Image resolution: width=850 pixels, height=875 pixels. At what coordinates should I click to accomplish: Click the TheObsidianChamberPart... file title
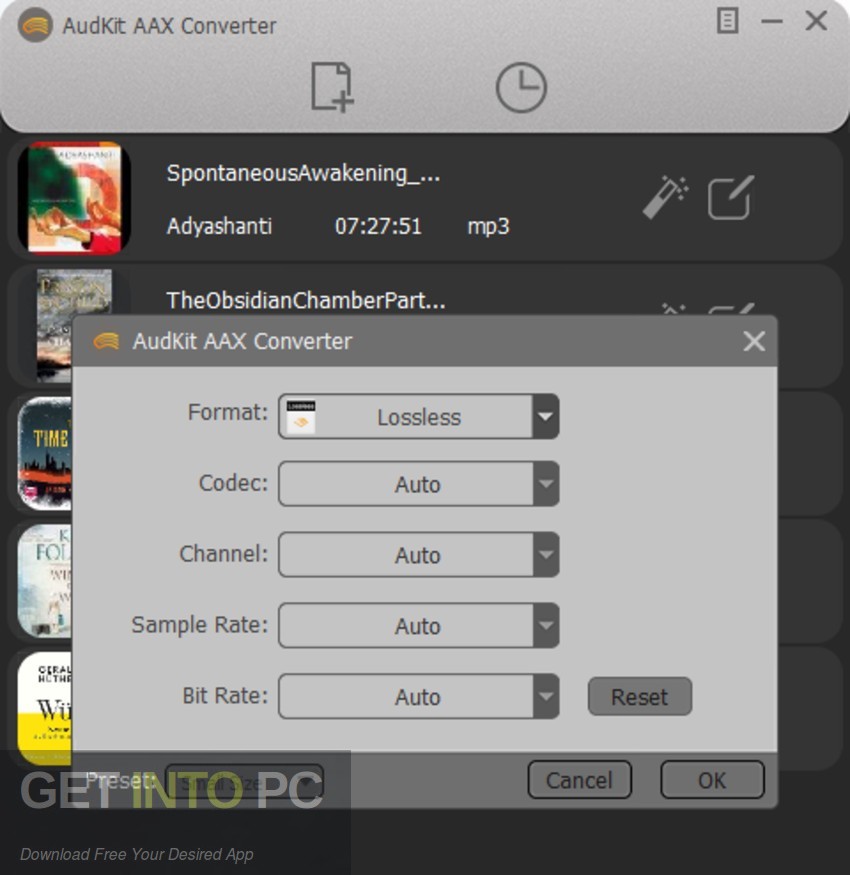306,300
